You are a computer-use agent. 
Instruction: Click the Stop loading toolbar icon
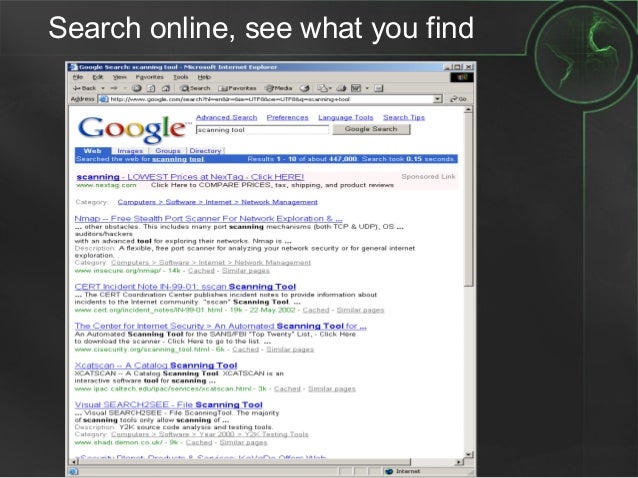pos(137,88)
